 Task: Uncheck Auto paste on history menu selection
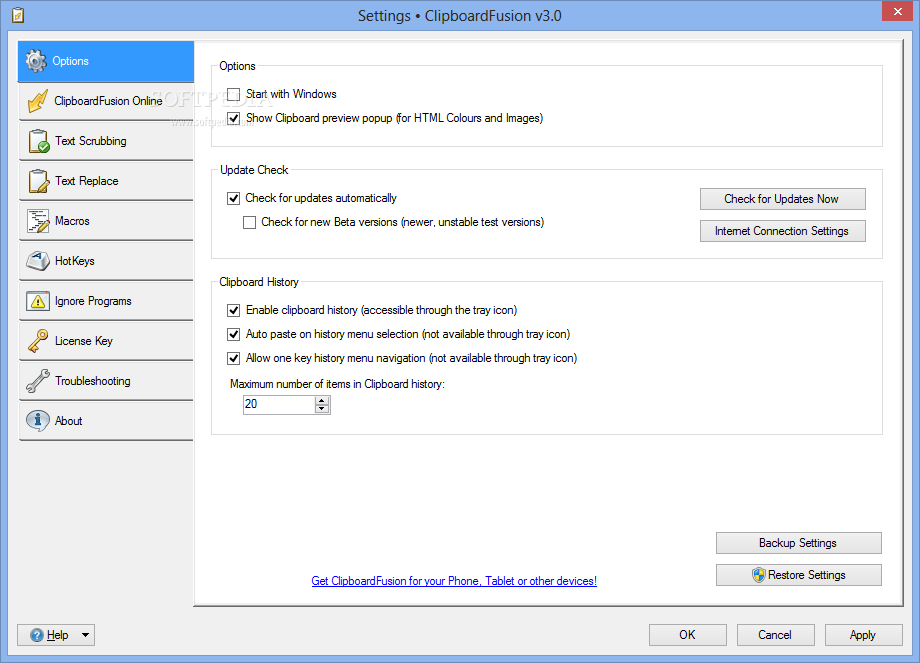click(234, 334)
